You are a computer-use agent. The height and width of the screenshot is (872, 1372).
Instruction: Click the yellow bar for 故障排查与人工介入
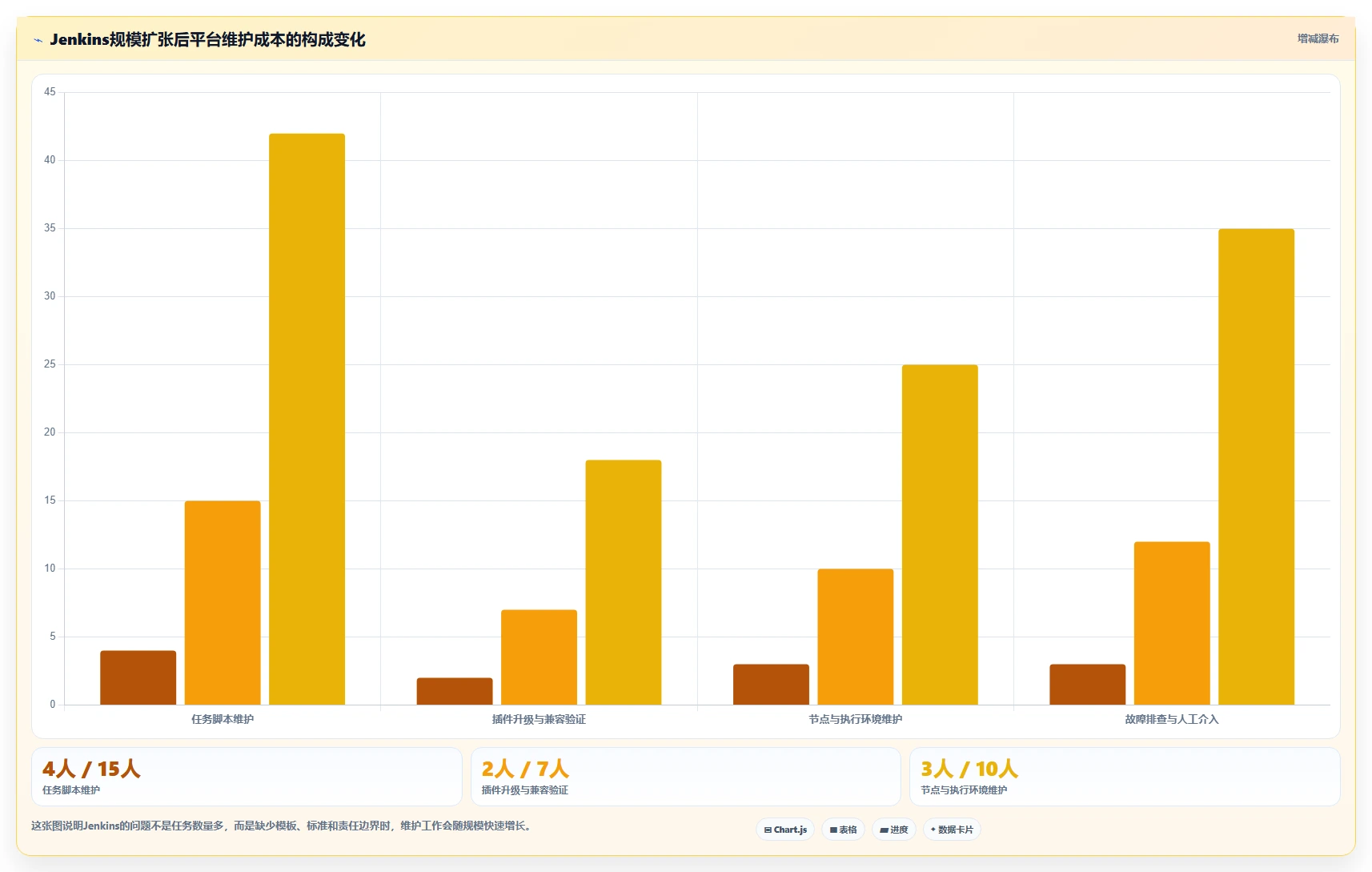point(1257,467)
